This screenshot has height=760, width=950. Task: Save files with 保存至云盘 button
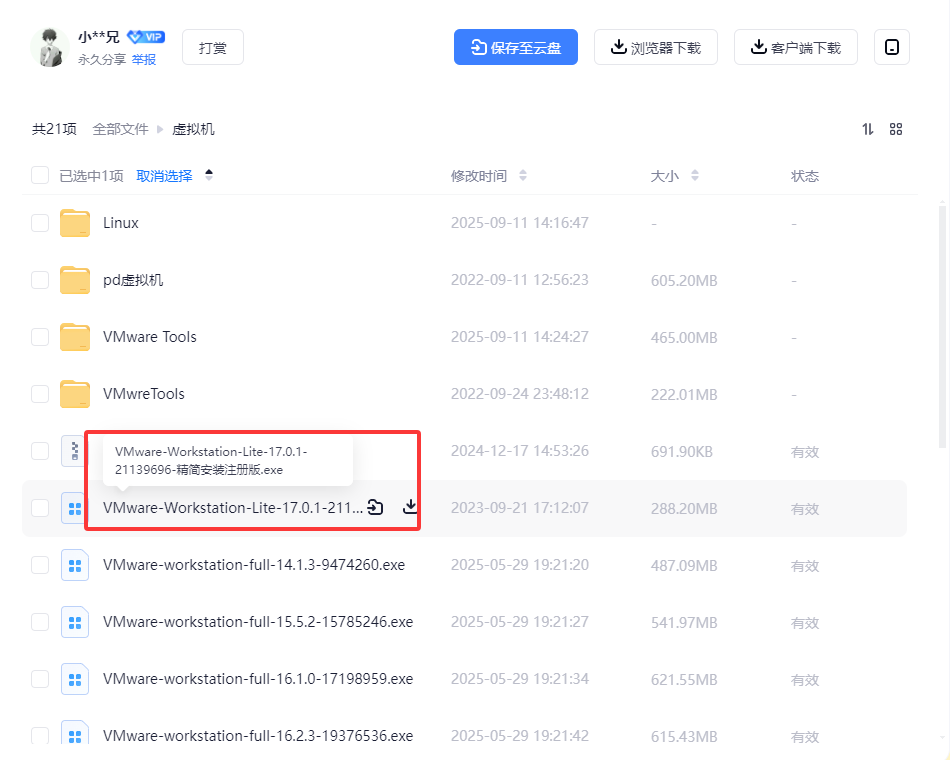tap(516, 47)
